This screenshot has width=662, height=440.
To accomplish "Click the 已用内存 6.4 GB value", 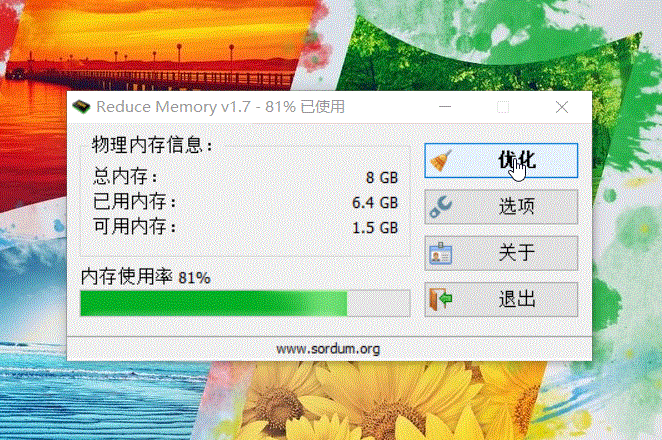I will pyautogui.click(x=375, y=203).
